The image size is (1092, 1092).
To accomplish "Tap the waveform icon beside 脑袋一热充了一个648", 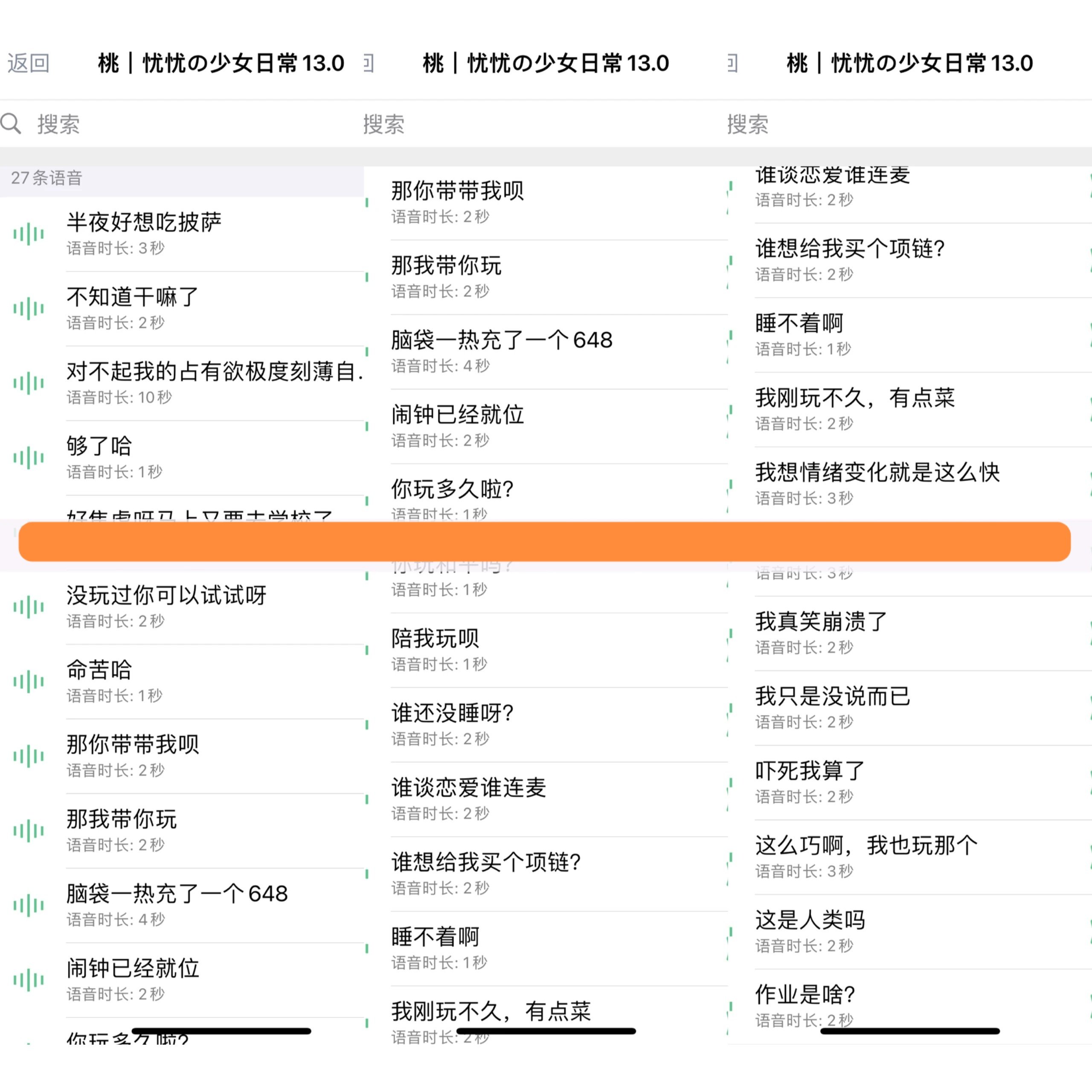I will (x=28, y=905).
